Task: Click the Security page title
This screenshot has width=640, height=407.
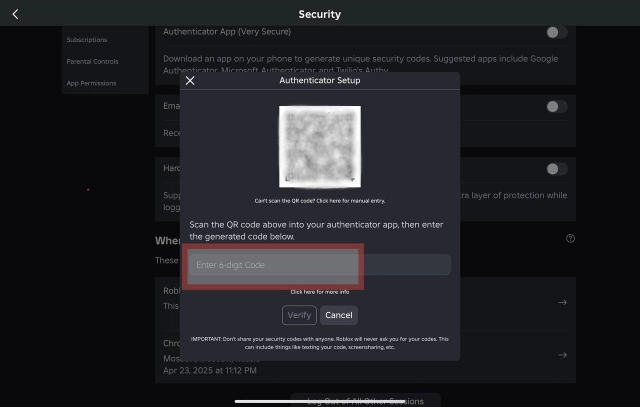Action: point(319,14)
